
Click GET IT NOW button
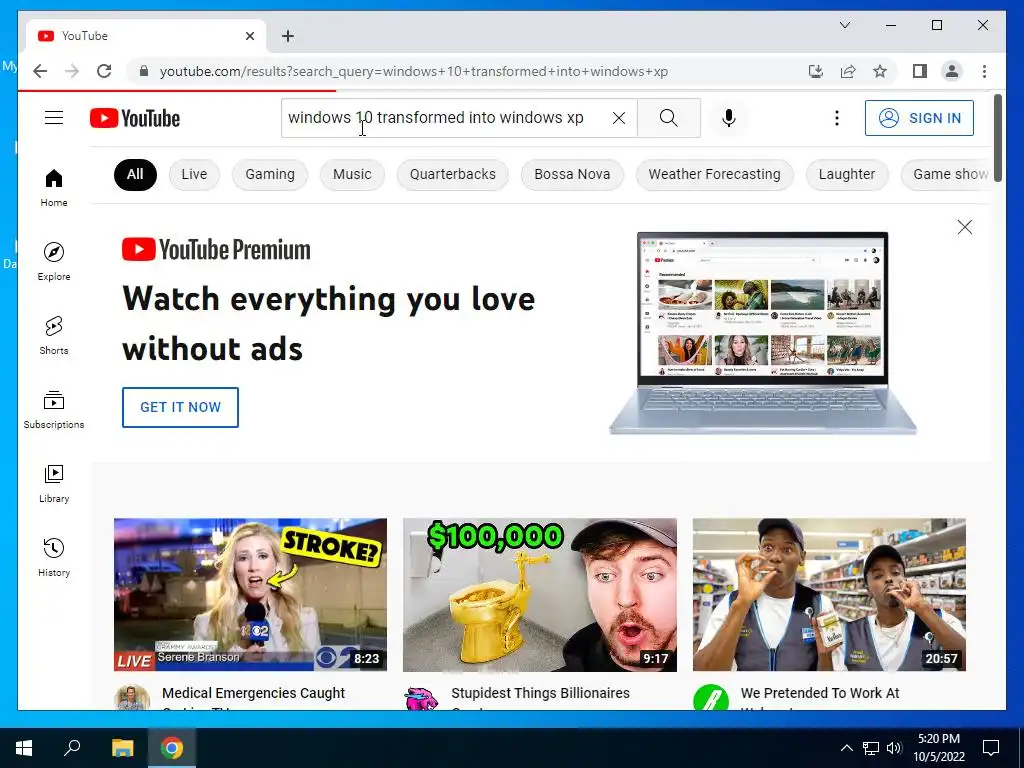(180, 408)
